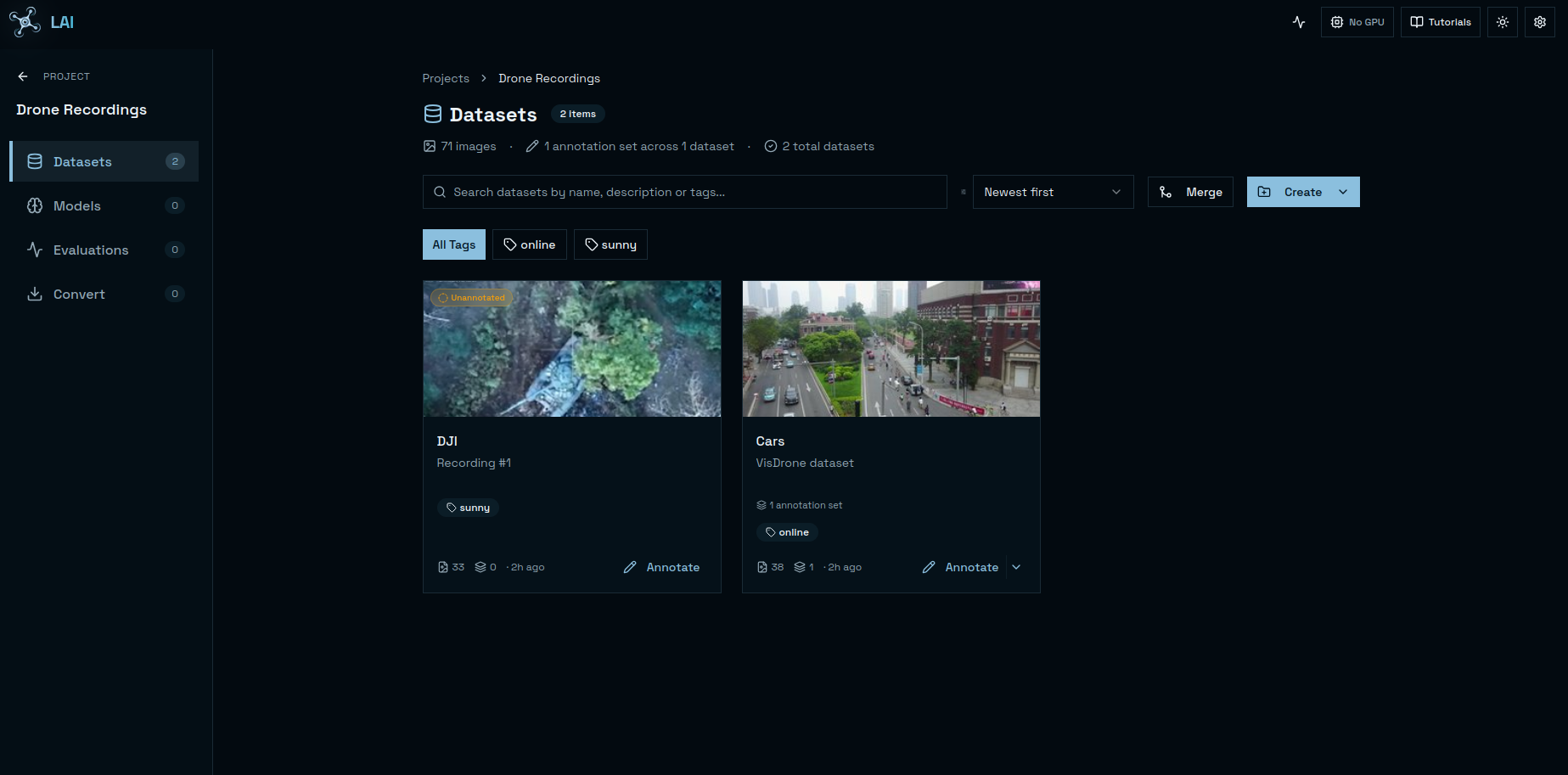Viewport: 1568px width, 775px height.
Task: Select Convert in the sidebar
Action: 104,294
